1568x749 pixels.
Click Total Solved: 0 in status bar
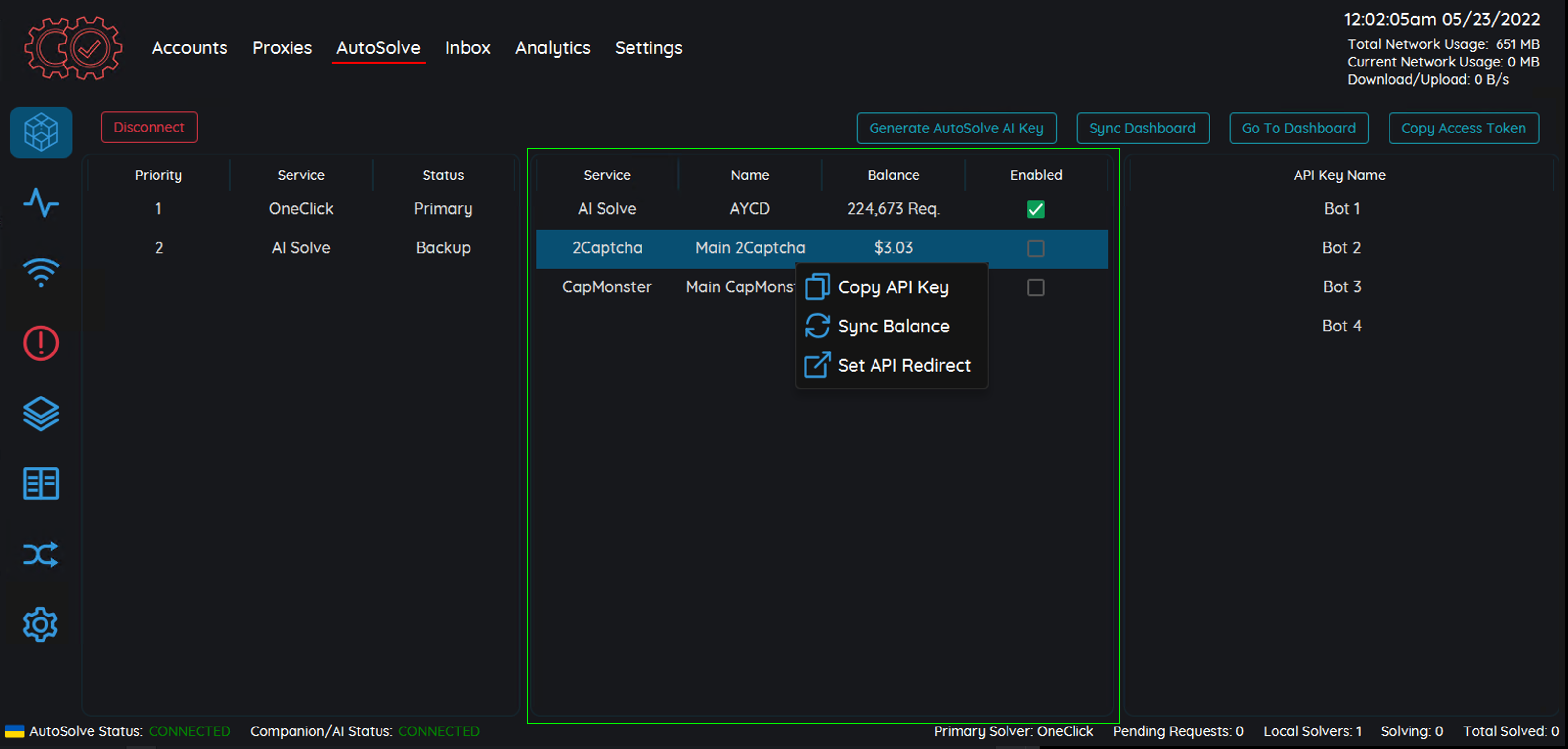[1511, 731]
